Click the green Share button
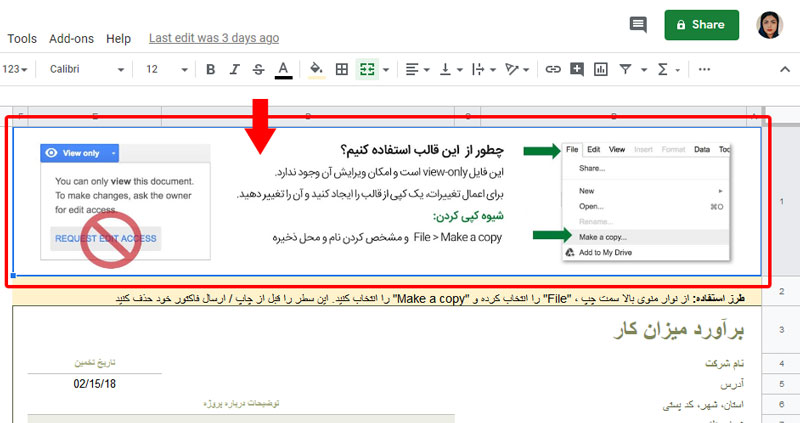800x423 pixels. click(701, 24)
